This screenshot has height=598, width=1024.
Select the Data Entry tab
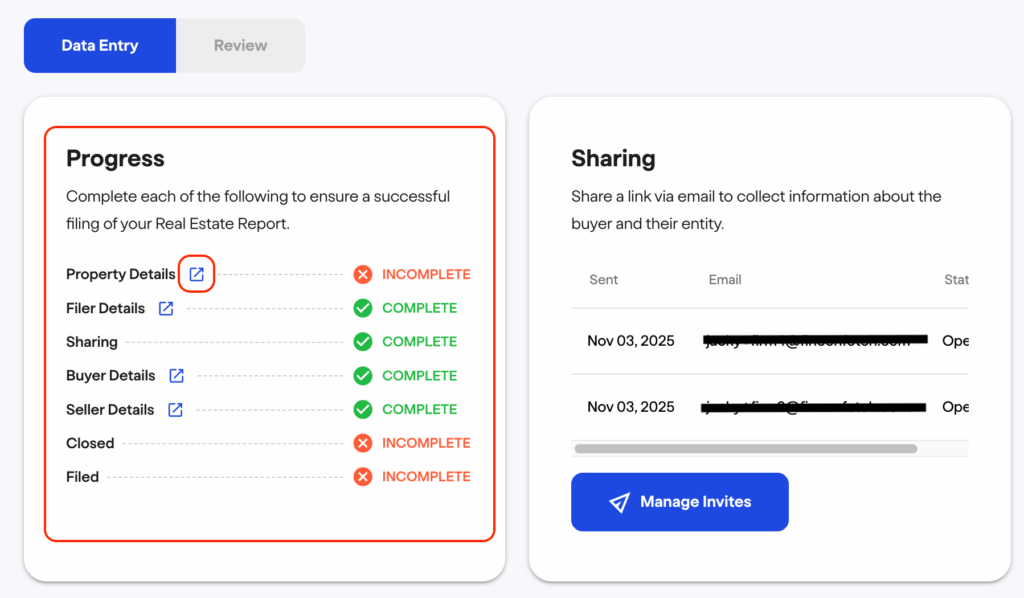(x=100, y=45)
